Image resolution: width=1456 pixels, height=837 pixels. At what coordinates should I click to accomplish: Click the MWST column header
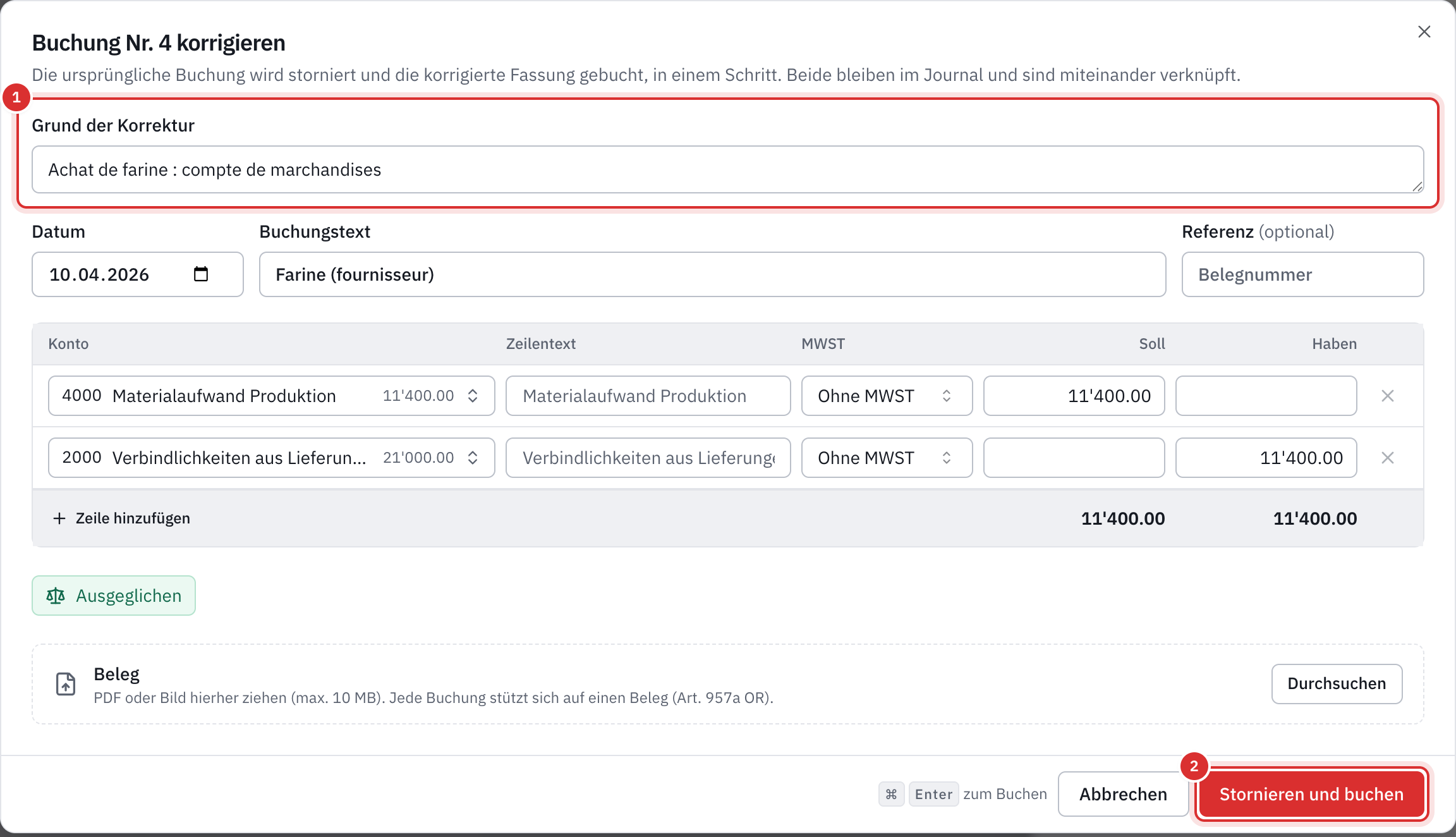(x=823, y=344)
